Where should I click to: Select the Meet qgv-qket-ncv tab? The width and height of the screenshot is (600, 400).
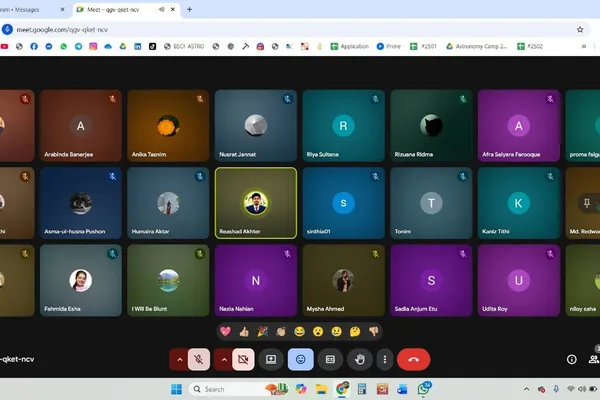113,10
